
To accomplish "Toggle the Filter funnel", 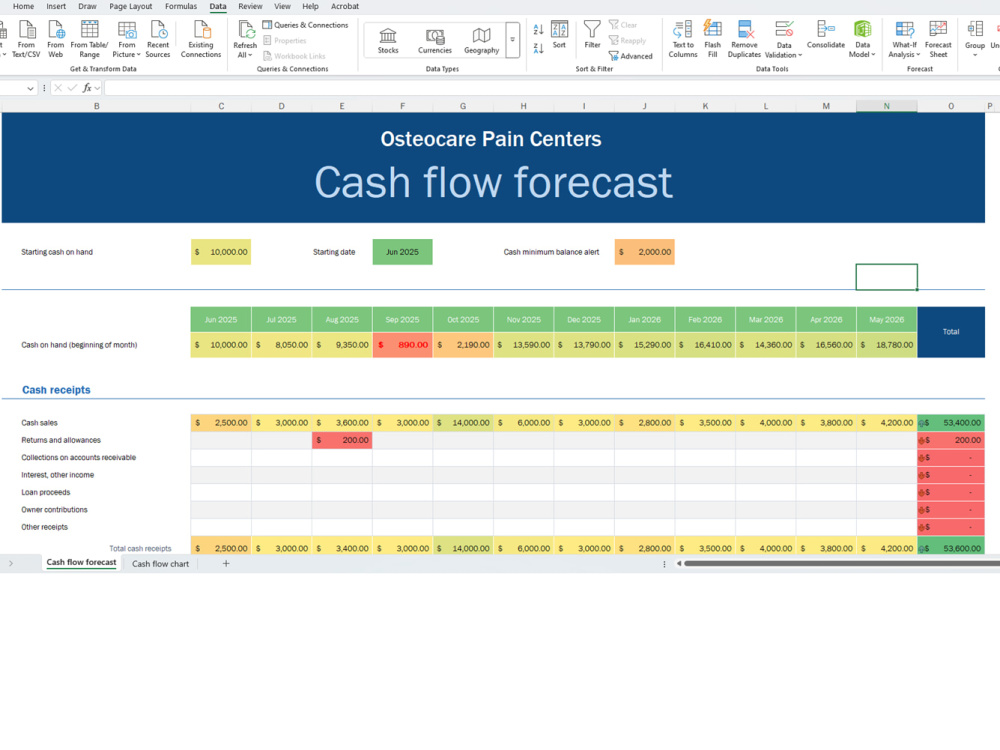I will point(592,34).
